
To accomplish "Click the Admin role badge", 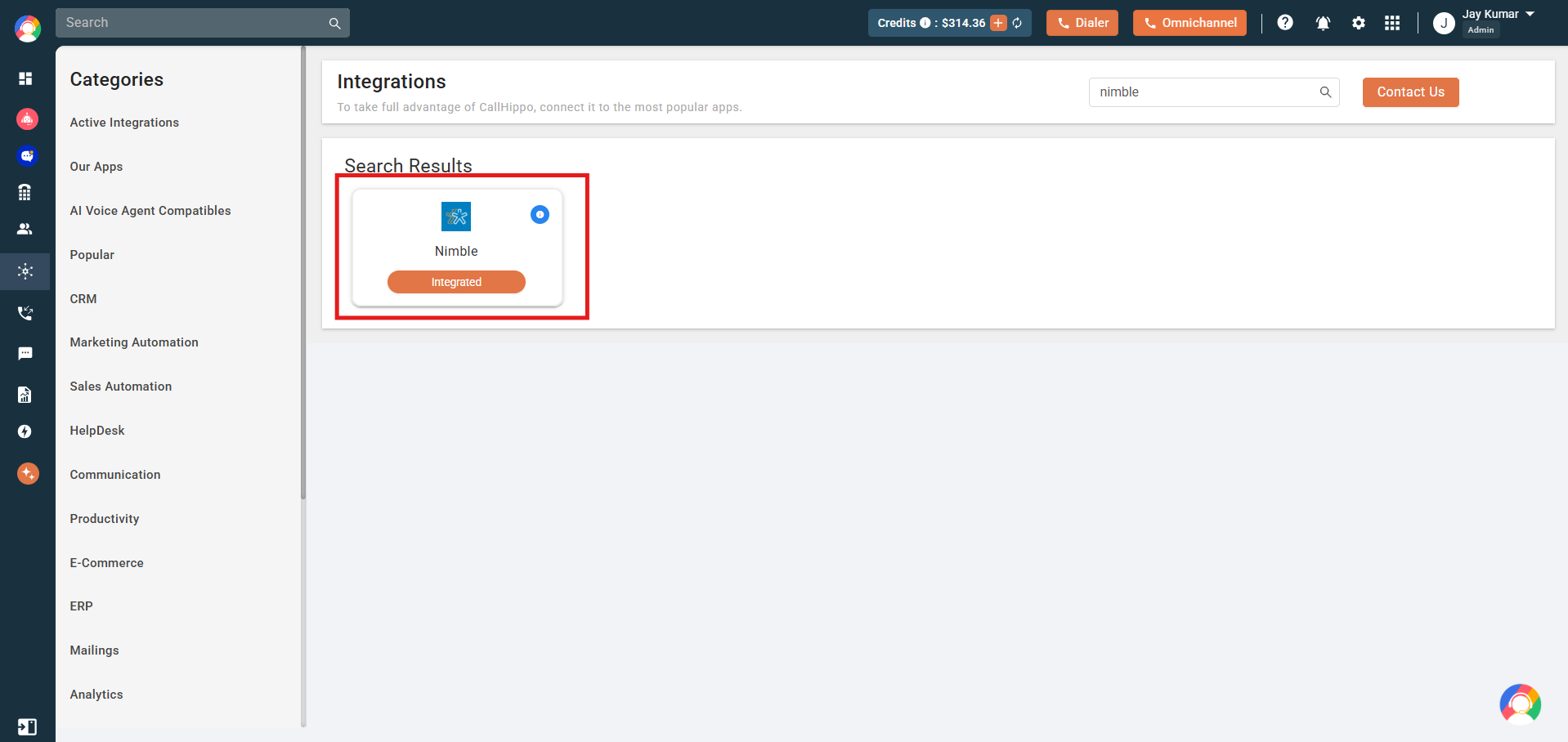I will pos(1481,30).
